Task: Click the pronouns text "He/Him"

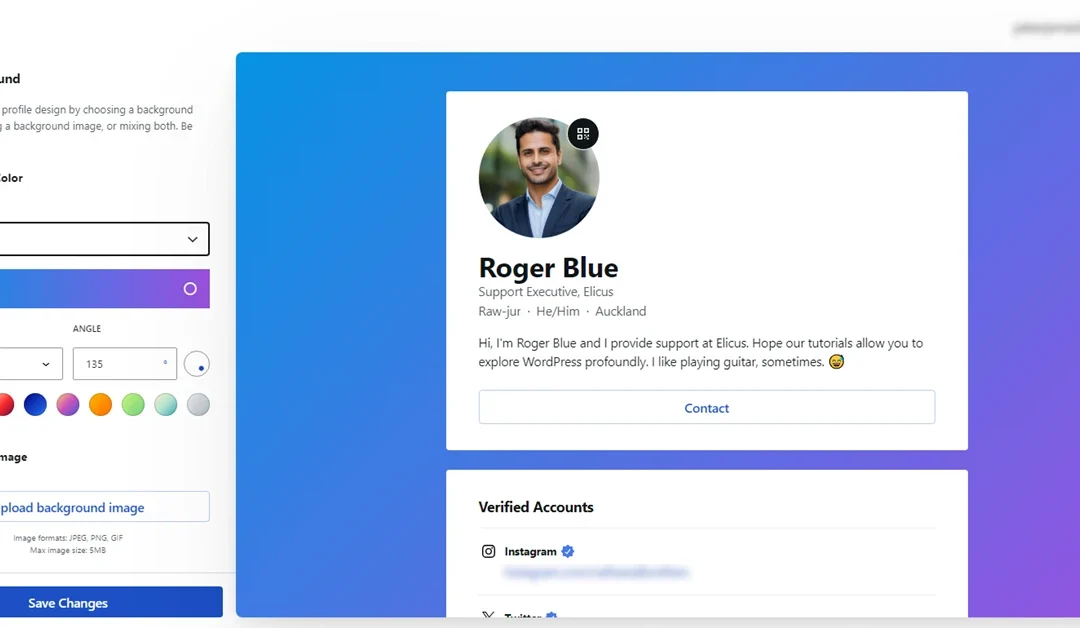Action: click(x=558, y=311)
